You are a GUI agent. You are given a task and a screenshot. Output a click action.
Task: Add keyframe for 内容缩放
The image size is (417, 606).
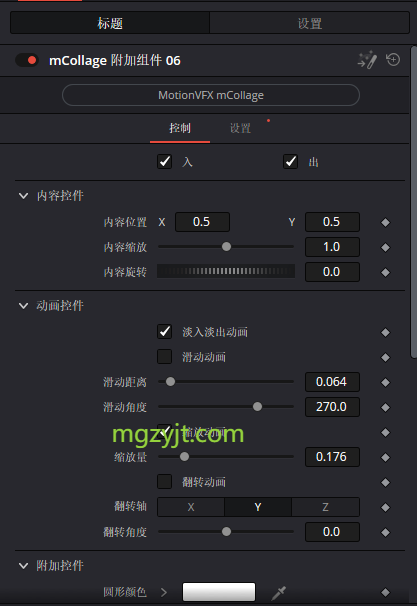pyautogui.click(x=385, y=247)
